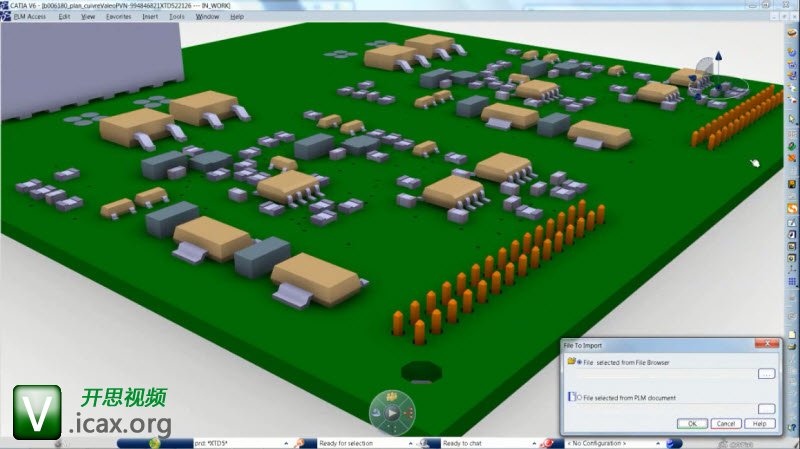Viewport: 800px width, 449px height.
Task: Click the chat icon left of 'Ready to chat'
Action: pyautogui.click(x=424, y=443)
